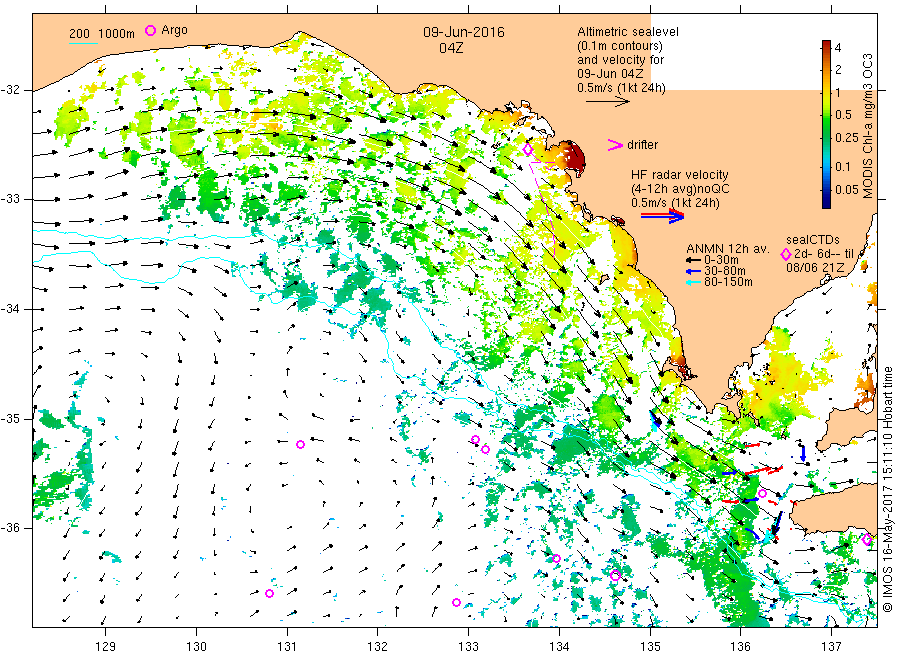This screenshot has height=660, width=900.
Task: Click the black altimetric velocity reference arrow
Action: (608, 102)
